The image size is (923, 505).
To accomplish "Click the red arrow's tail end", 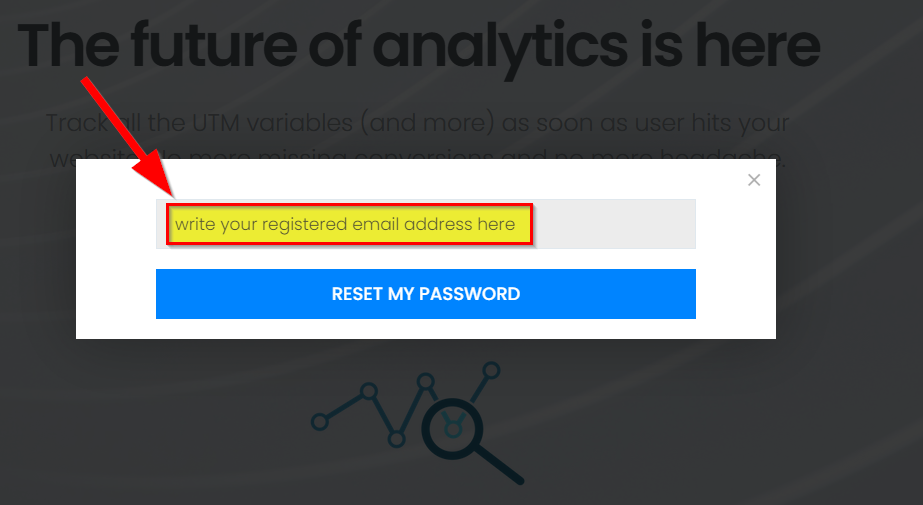I will point(86,82).
